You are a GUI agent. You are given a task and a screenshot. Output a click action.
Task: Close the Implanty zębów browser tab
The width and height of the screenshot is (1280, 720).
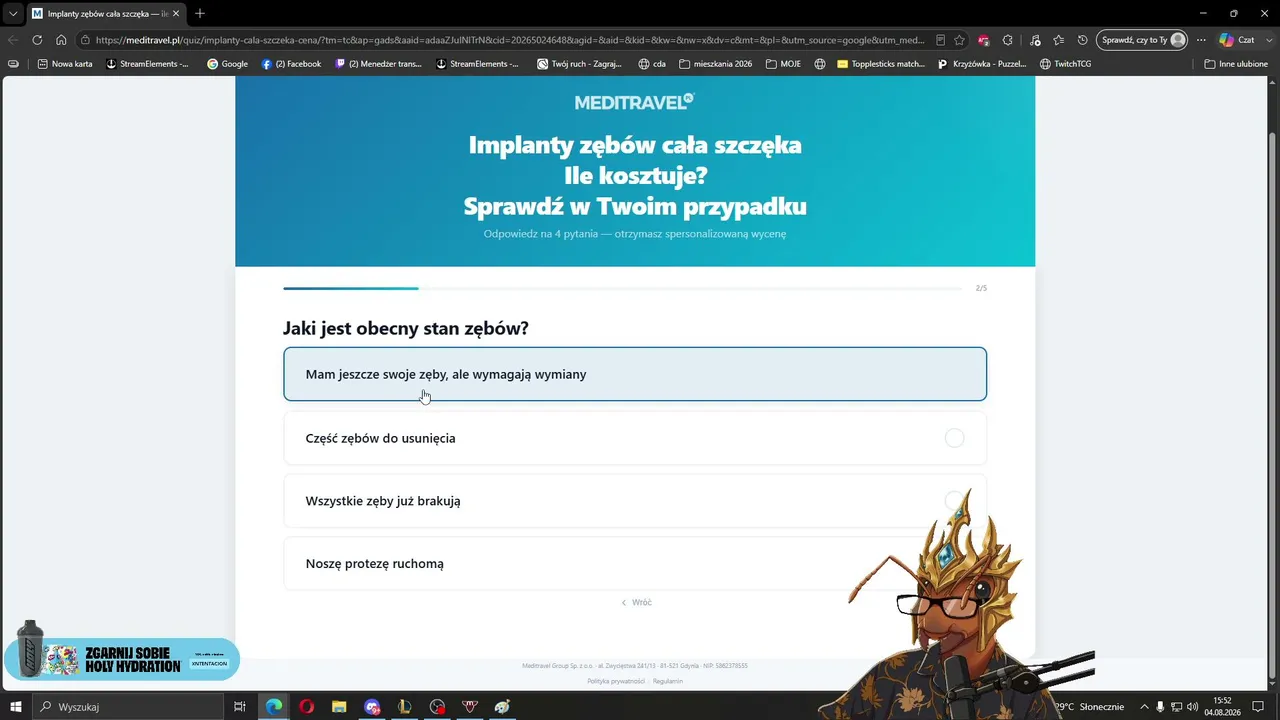[x=176, y=14]
